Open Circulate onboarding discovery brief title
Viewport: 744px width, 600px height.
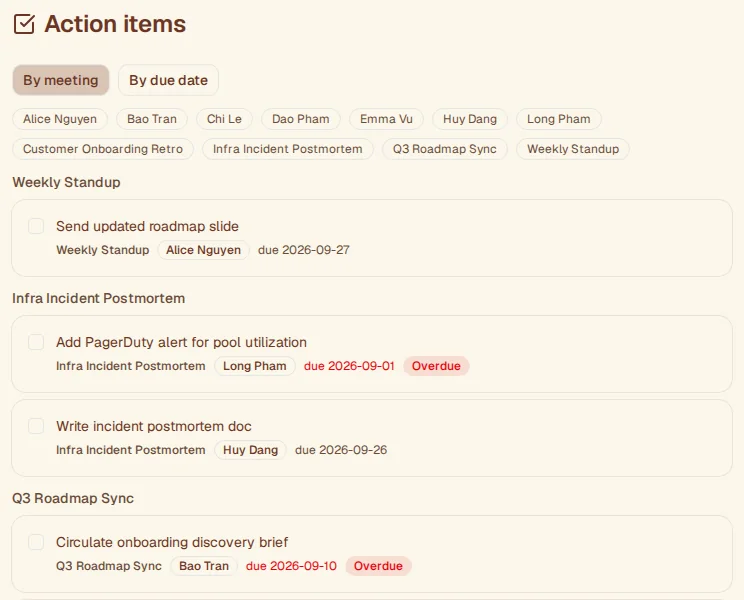click(x=172, y=542)
